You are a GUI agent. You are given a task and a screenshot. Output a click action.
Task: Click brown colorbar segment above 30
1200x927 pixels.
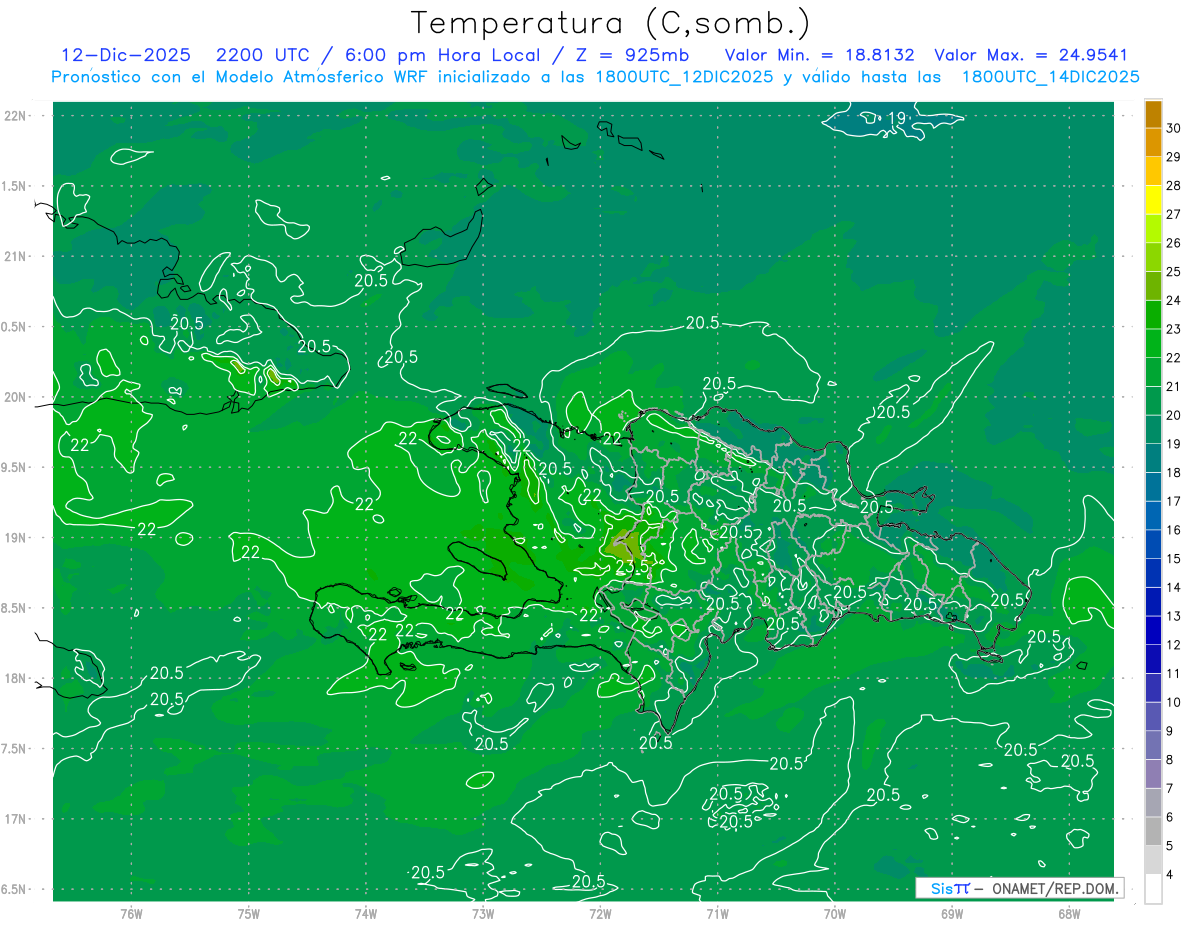[1153, 114]
